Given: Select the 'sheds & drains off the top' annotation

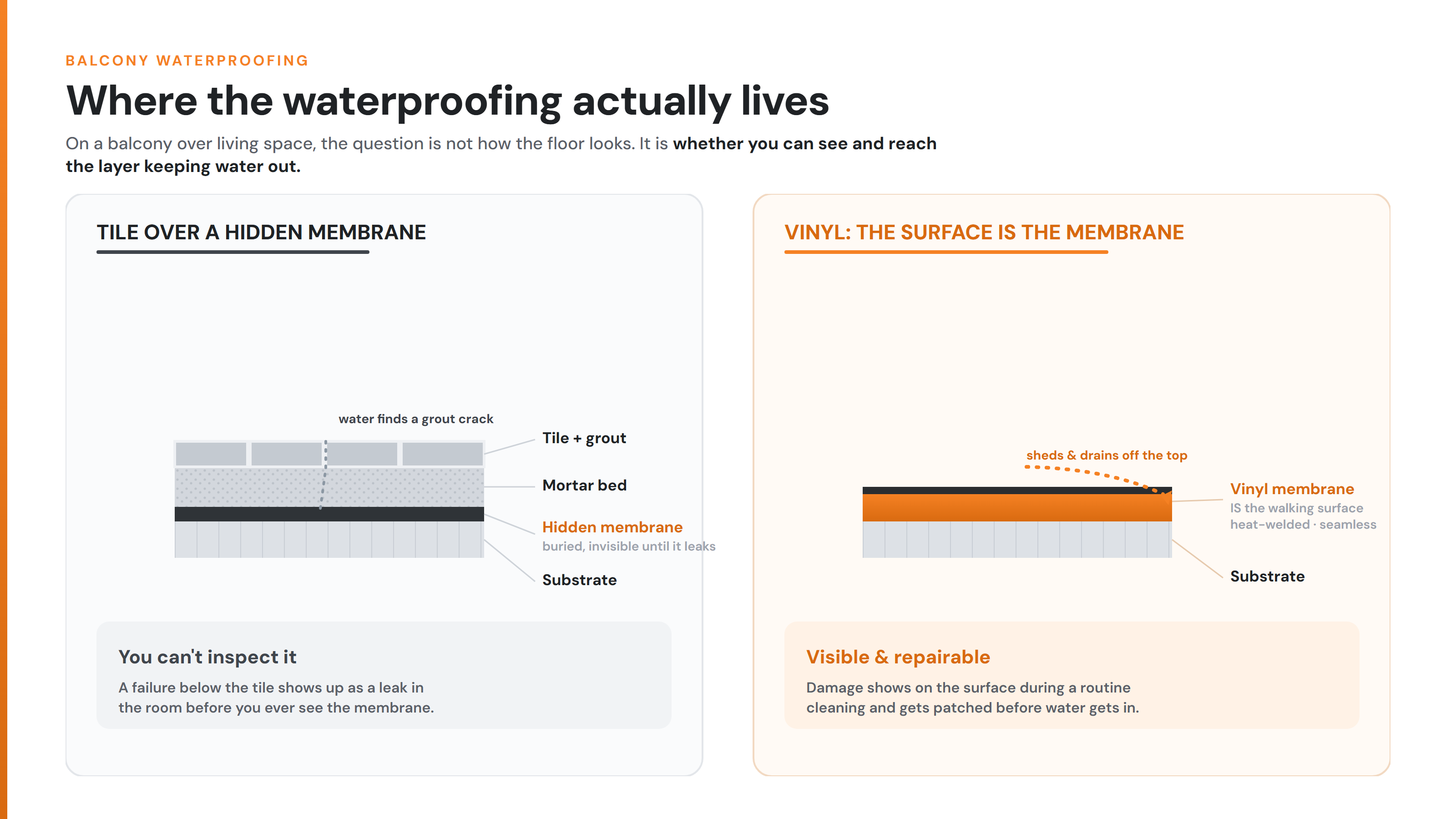Looking at the screenshot, I should tap(1107, 455).
